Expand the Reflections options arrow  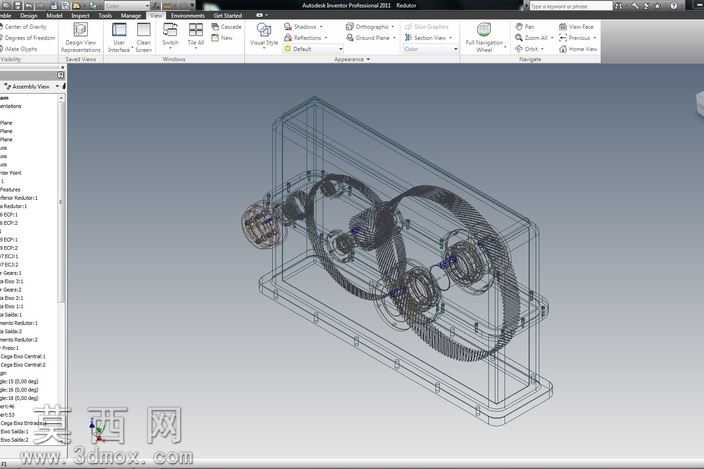click(326, 38)
